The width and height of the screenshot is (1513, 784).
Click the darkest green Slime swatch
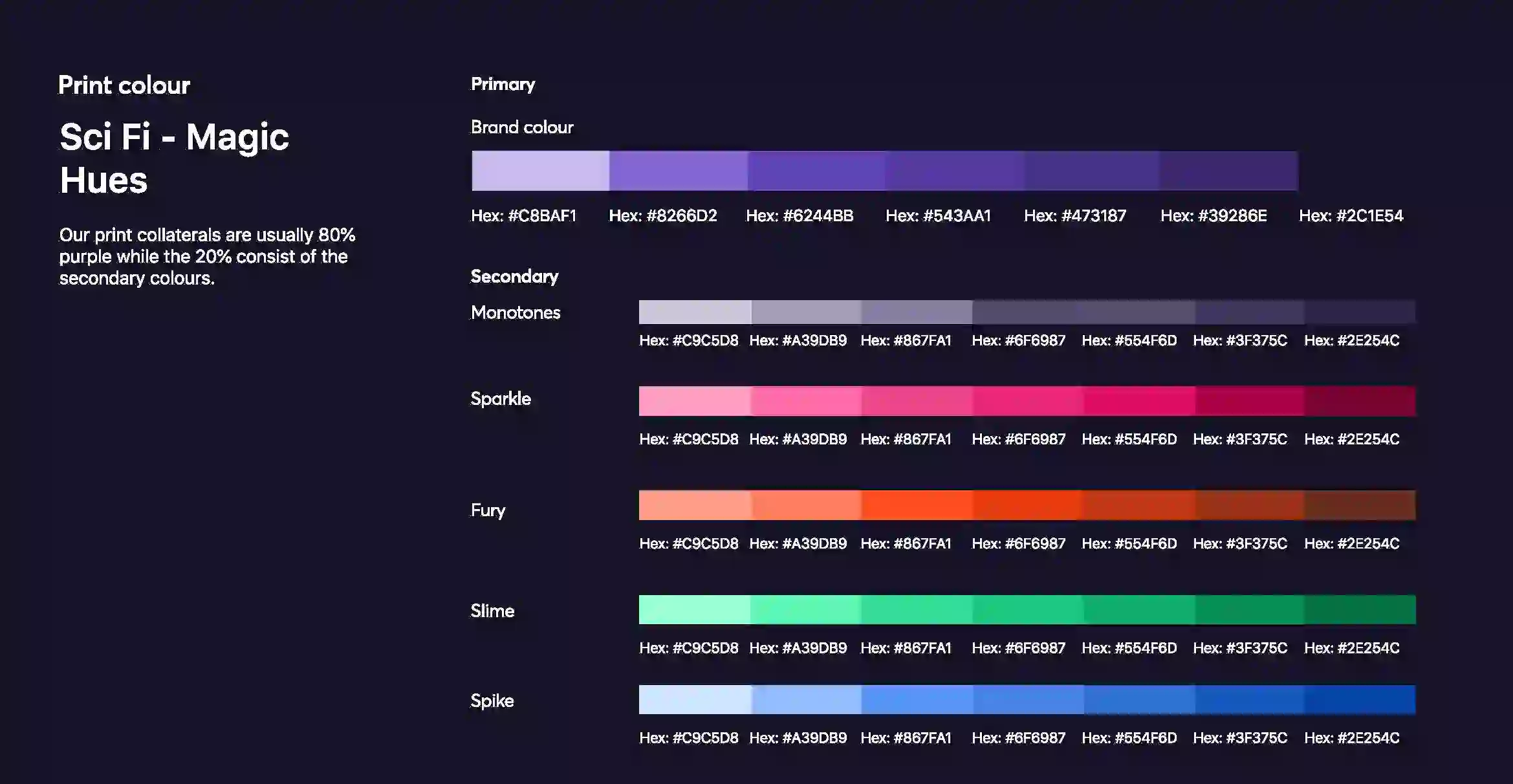[x=1360, y=609]
